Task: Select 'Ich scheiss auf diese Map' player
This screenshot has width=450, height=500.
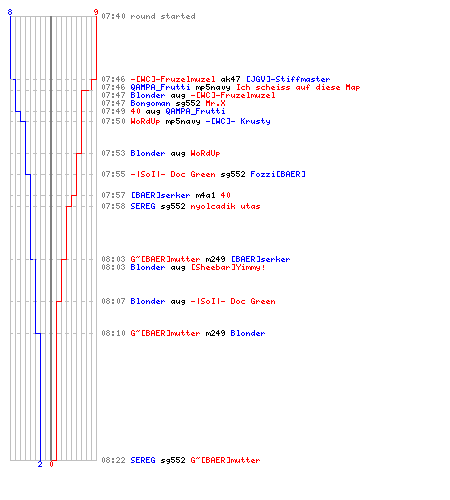Action: pos(298,87)
